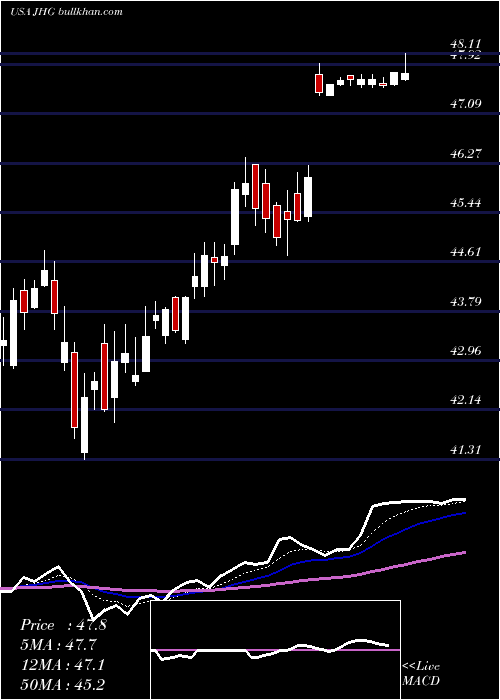Click the last candlestick with the tall upper wick
Viewport: 500px width, 700px height.
(405, 67)
